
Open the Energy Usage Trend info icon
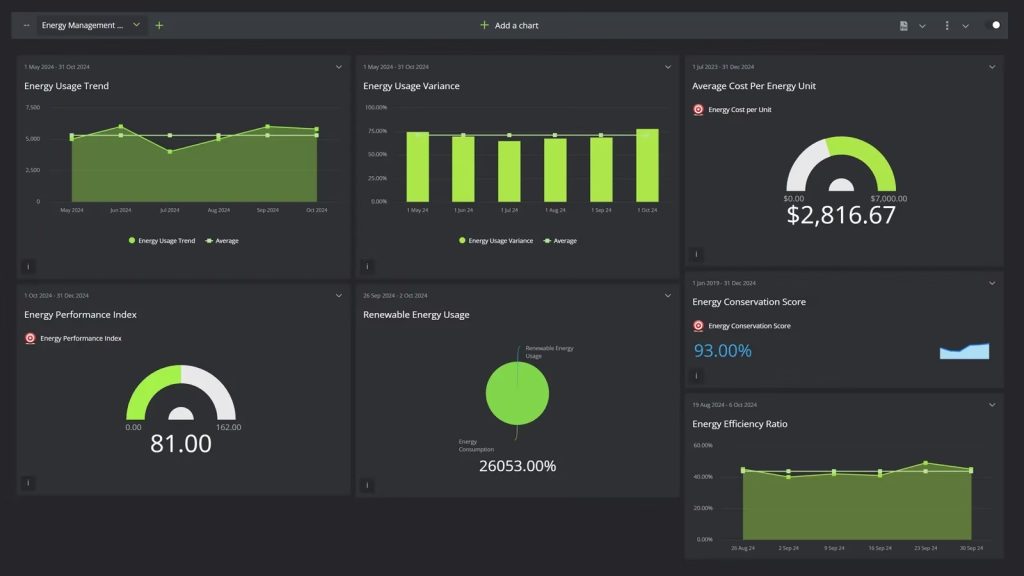28,266
